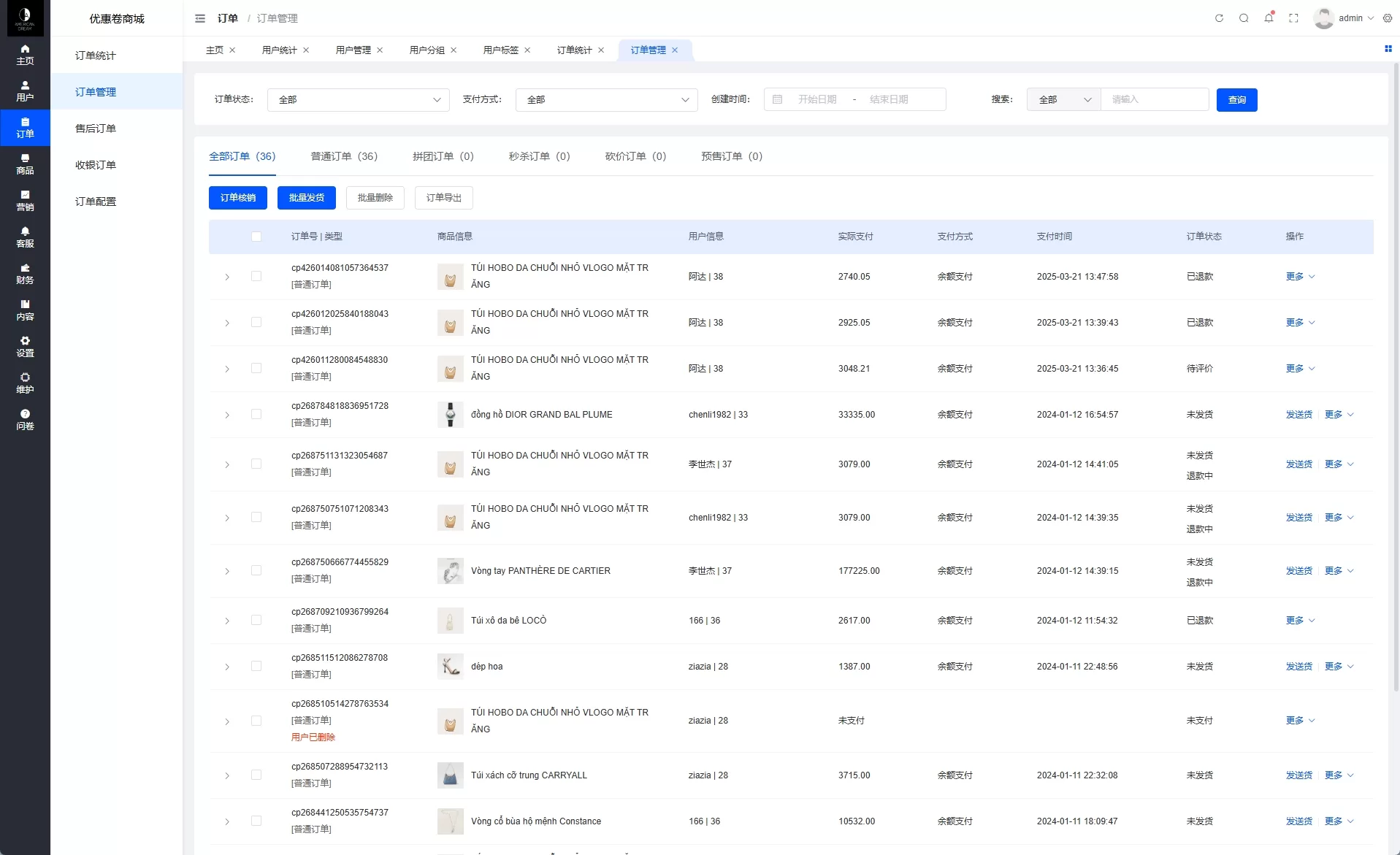Click the 批量发货 button
The width and height of the screenshot is (1400, 855).
[x=307, y=198]
